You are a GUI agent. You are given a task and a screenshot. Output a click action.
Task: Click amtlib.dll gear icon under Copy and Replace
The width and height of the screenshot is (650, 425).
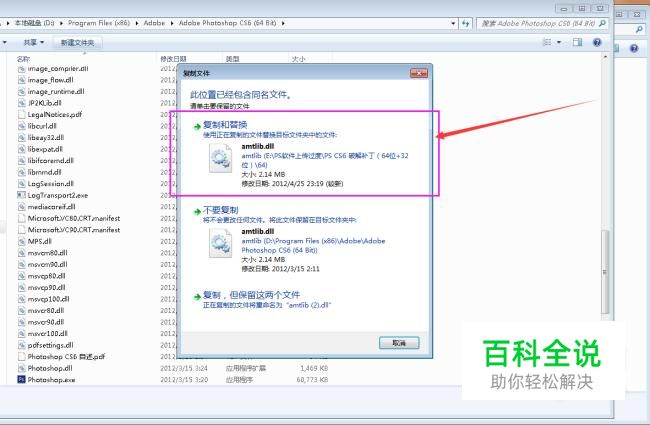(x=220, y=158)
